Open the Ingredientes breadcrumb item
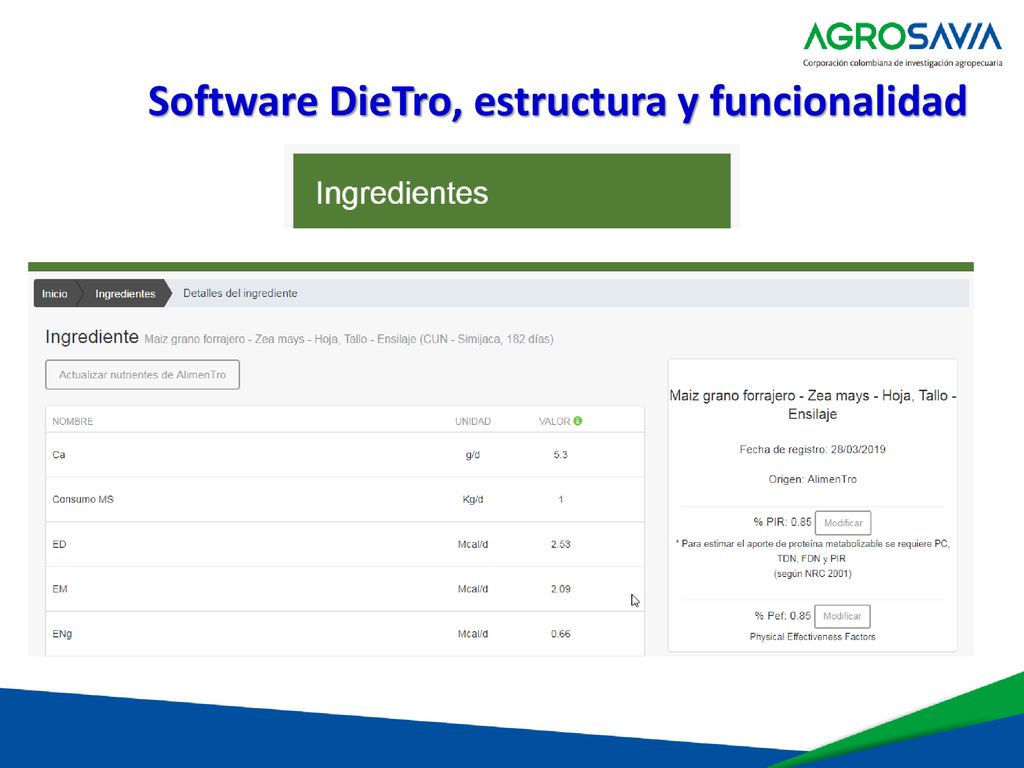Viewport: 1024px width, 768px height. coord(125,294)
